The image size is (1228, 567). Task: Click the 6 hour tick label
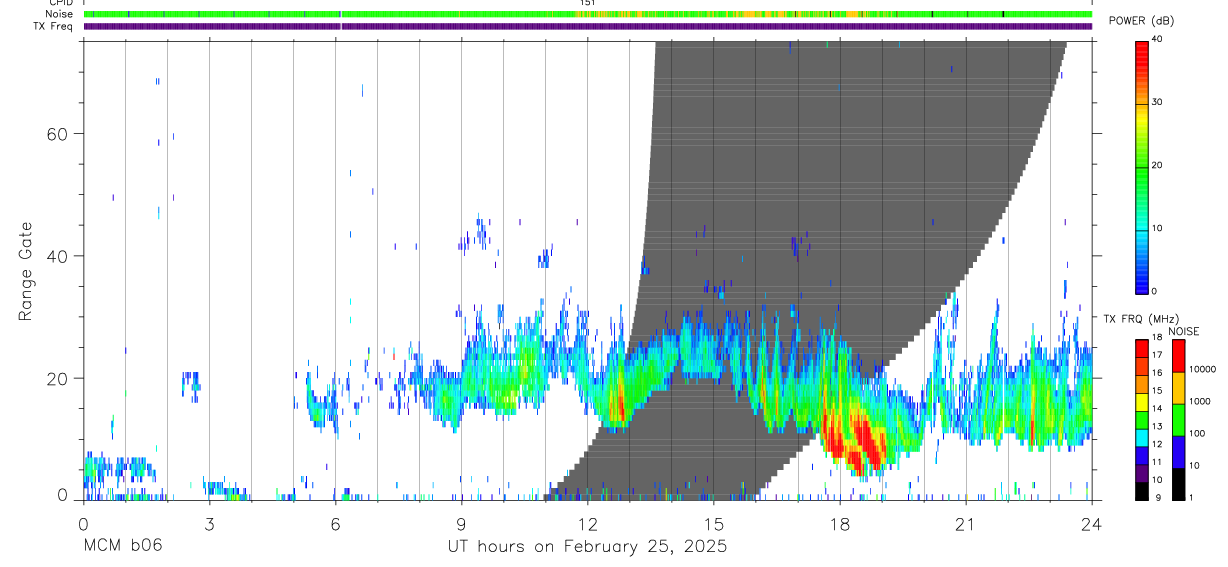point(335,523)
